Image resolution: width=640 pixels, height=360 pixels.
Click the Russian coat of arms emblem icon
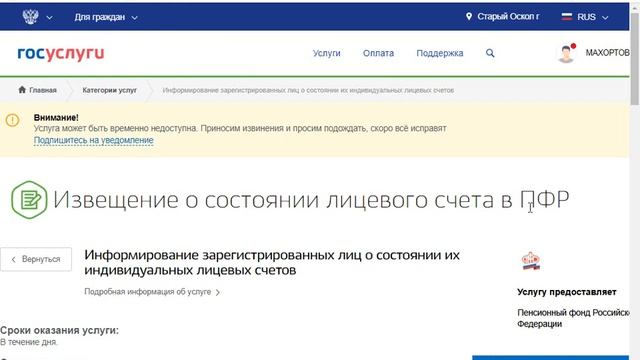(30, 17)
